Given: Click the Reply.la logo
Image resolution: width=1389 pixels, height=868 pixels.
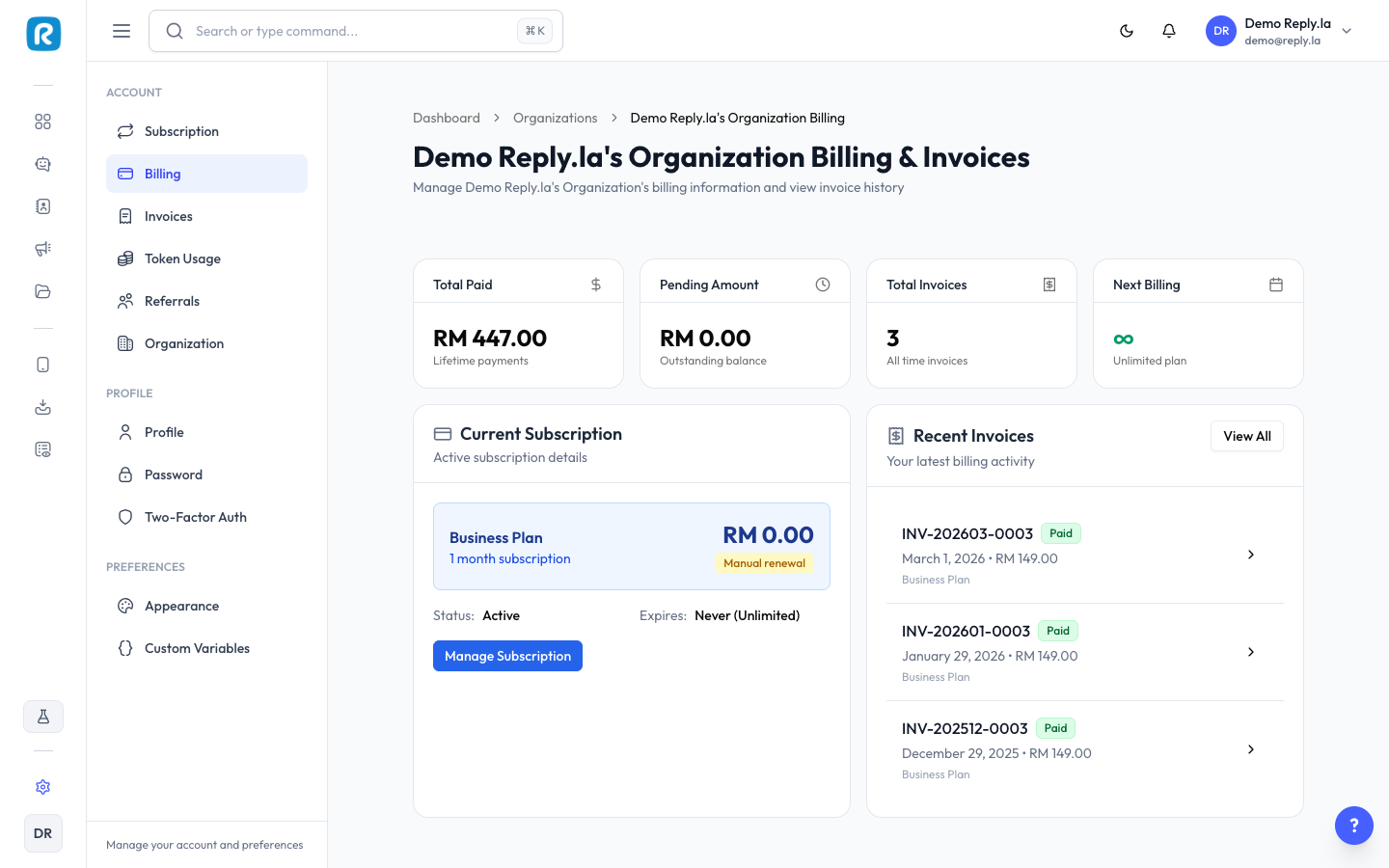Looking at the screenshot, I should [x=43, y=34].
